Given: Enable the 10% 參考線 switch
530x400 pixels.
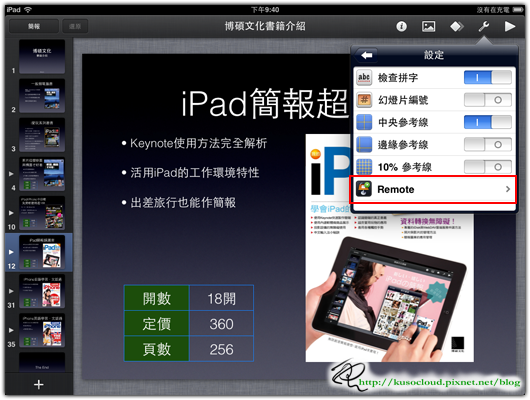Looking at the screenshot, I should click(x=488, y=167).
